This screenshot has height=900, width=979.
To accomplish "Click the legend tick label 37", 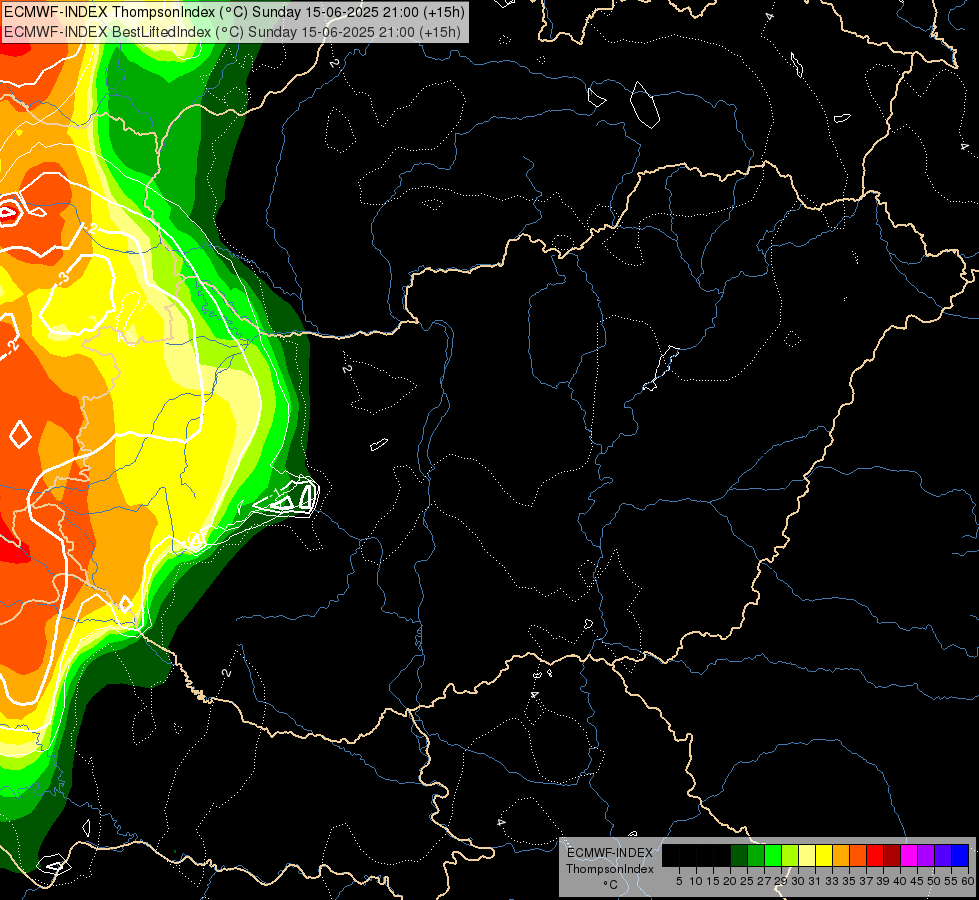I will coord(866,881).
